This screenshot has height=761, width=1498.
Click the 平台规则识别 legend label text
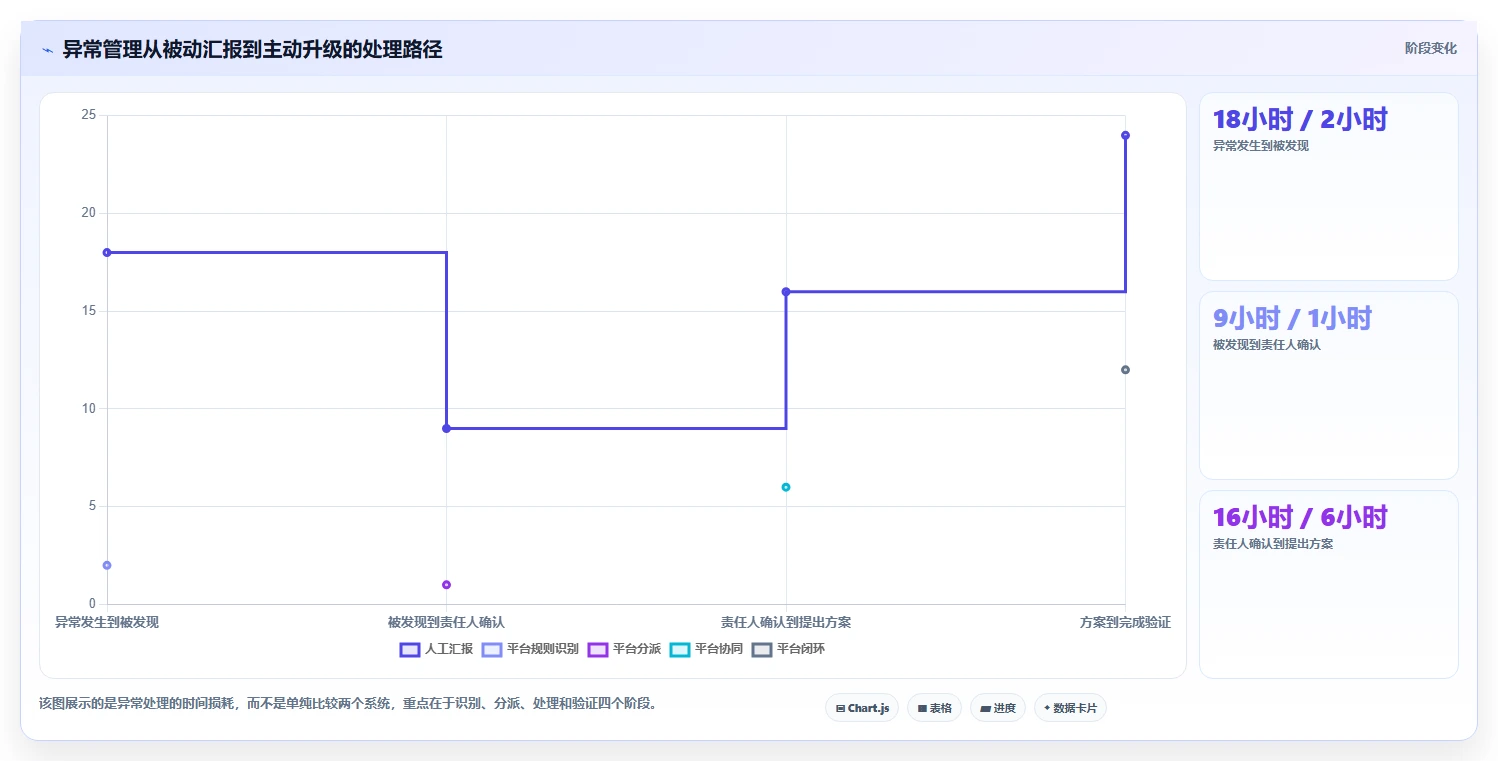543,649
